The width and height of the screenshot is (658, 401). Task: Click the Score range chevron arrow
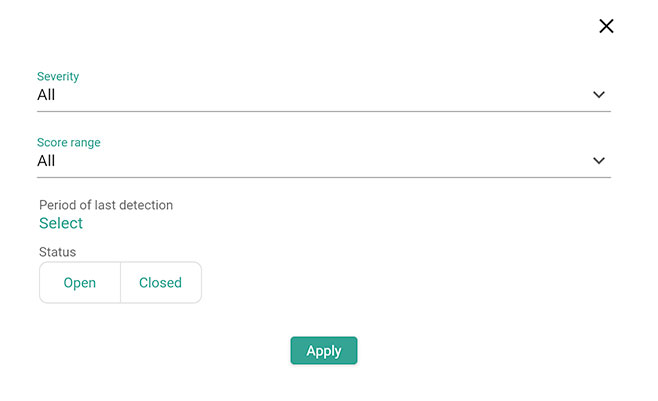(599, 161)
